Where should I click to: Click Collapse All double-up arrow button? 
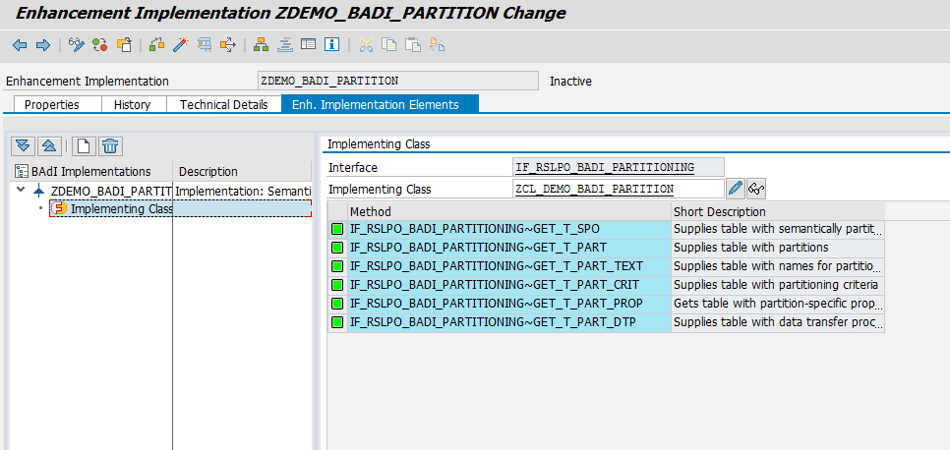pos(49,146)
